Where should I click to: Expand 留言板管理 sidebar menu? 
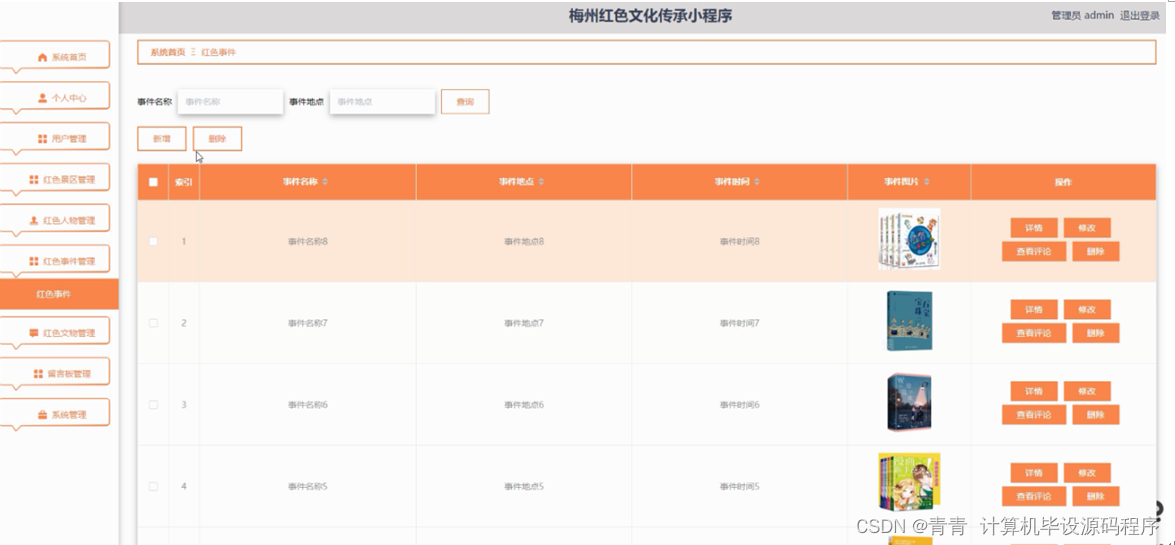tap(55, 373)
